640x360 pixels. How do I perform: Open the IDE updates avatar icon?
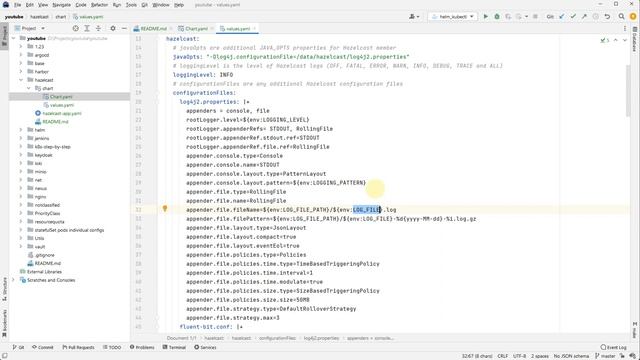pos(633,17)
